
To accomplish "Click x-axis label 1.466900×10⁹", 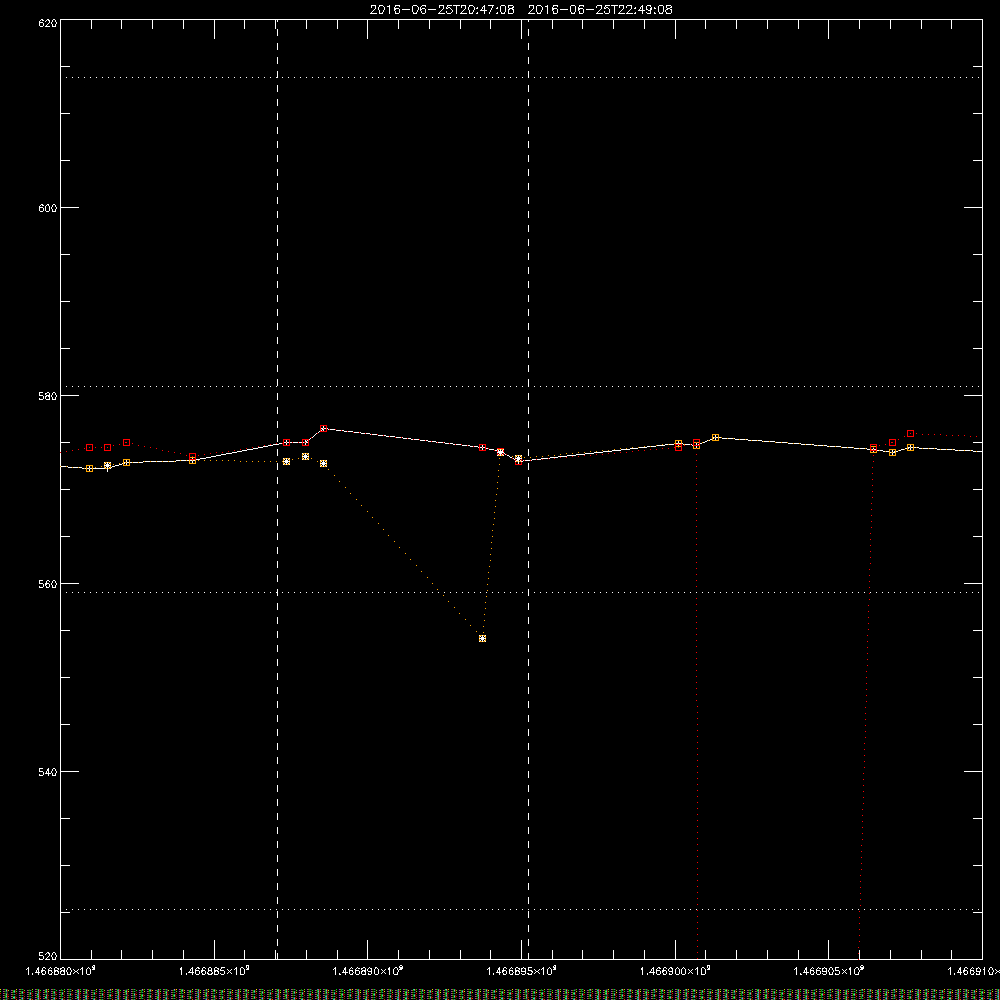I will tap(675, 971).
